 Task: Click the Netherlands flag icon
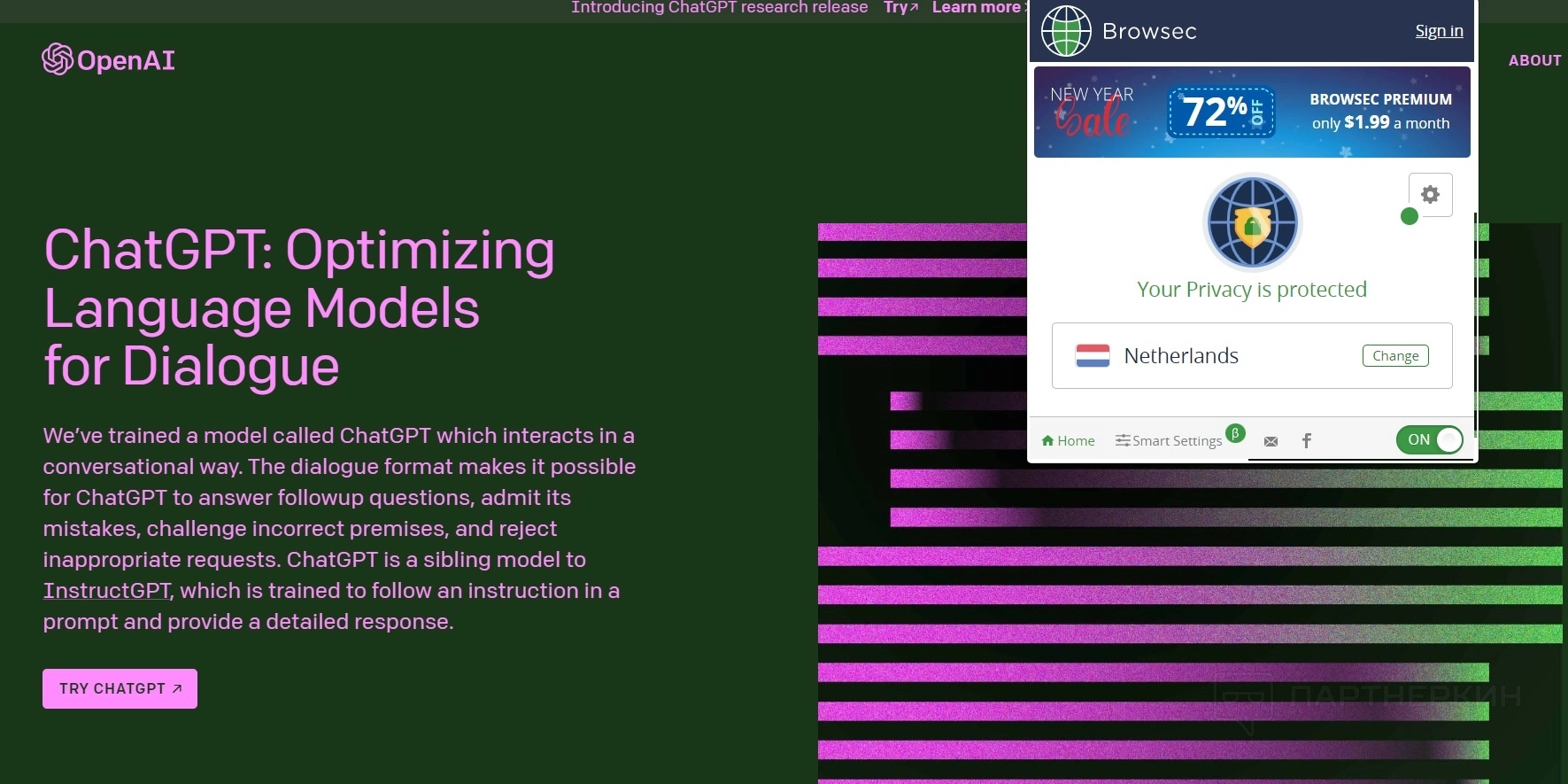point(1093,355)
